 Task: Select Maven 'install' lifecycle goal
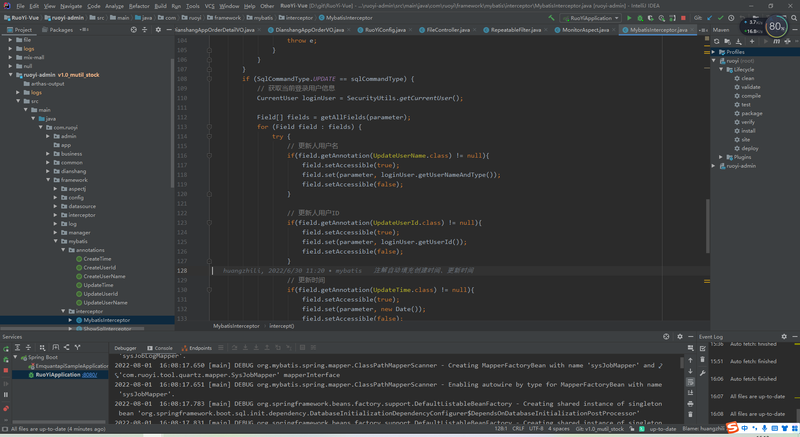pyautogui.click(x=748, y=131)
